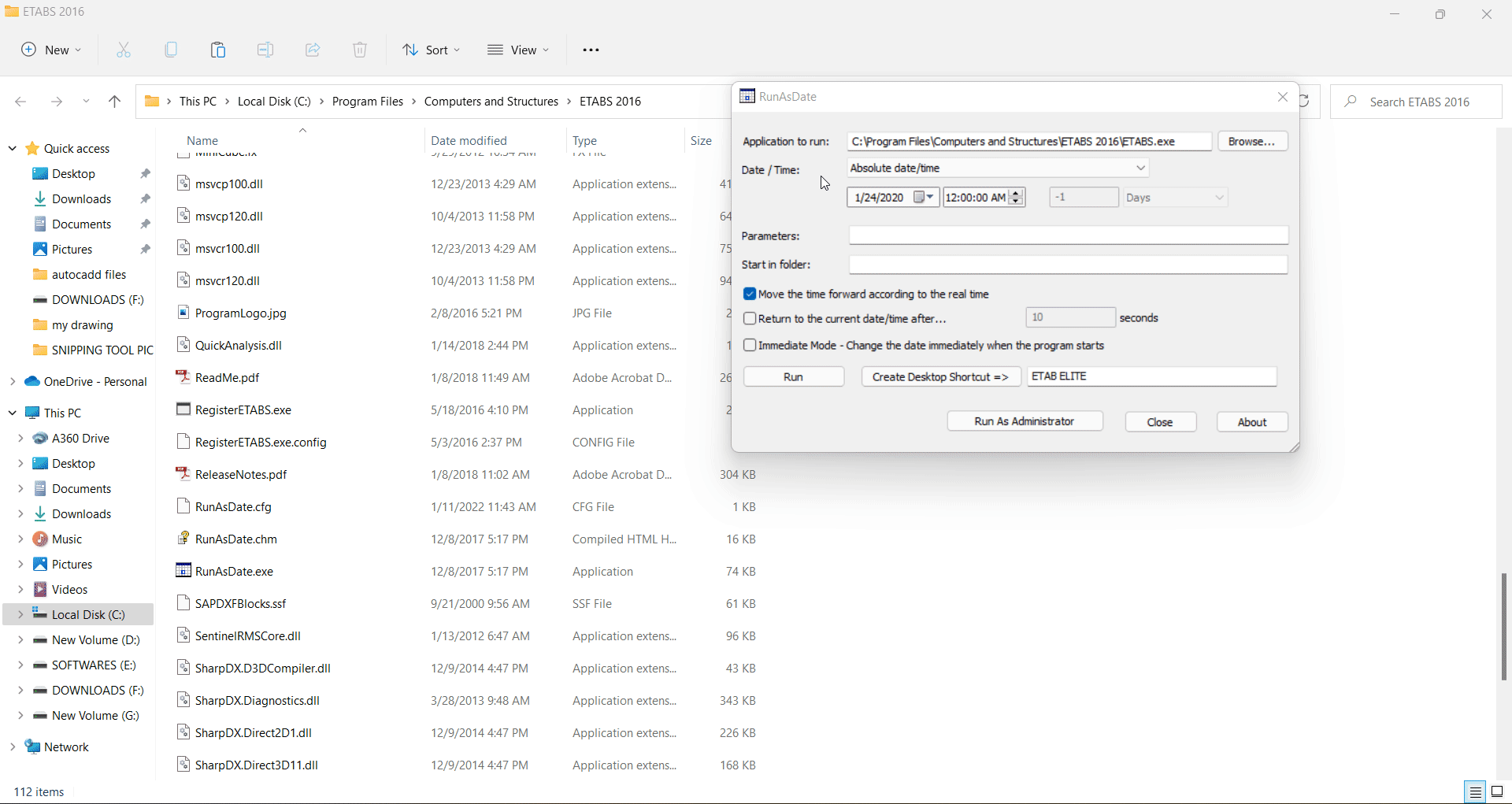Open the New item dropdown

point(51,50)
